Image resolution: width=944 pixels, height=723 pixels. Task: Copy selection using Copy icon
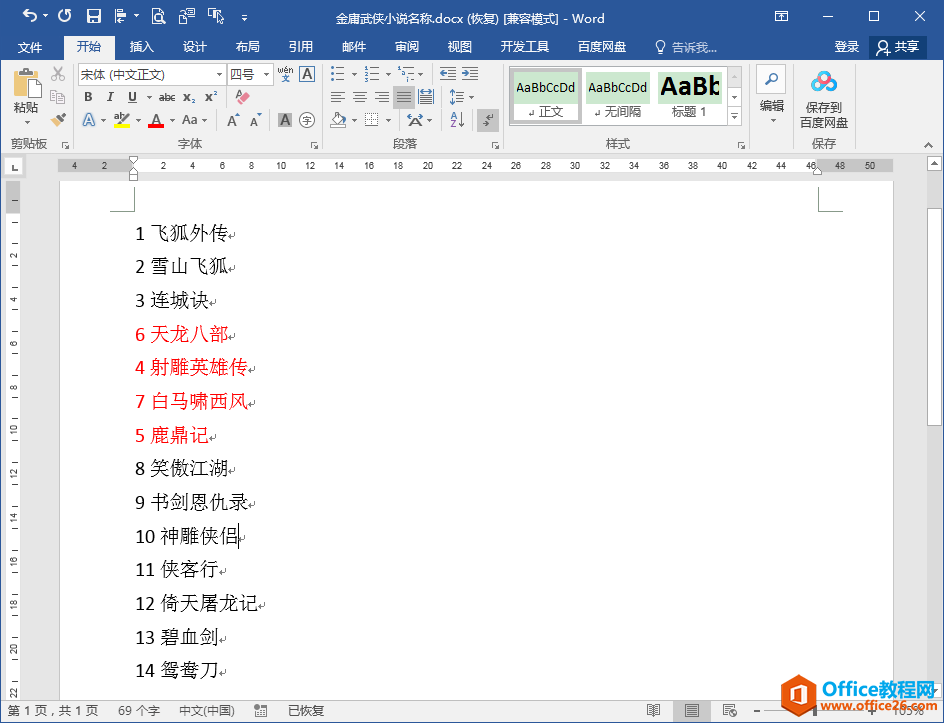(x=58, y=97)
